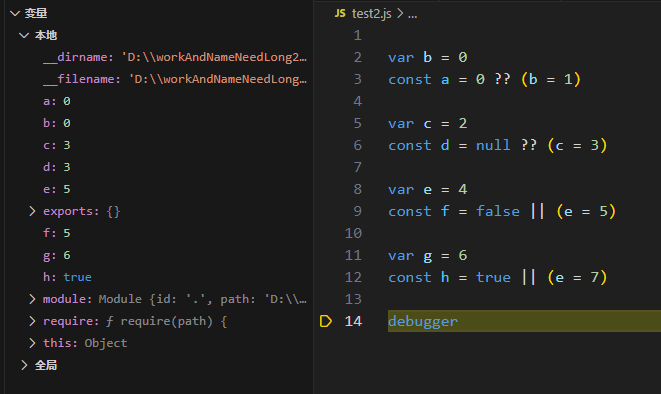Viewport: 661px width, 394px height.
Task: Click line number 3 in the gutter
Action: point(357,79)
